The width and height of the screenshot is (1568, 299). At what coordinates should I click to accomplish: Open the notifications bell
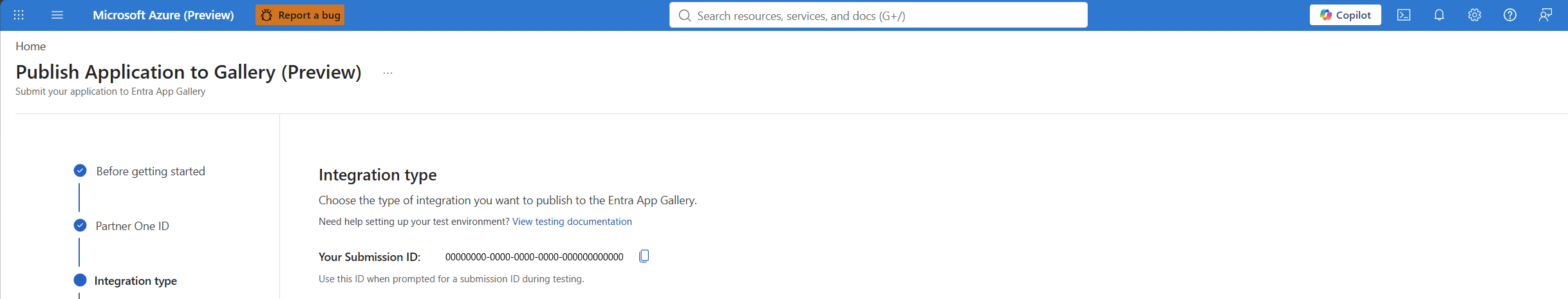click(x=1439, y=15)
